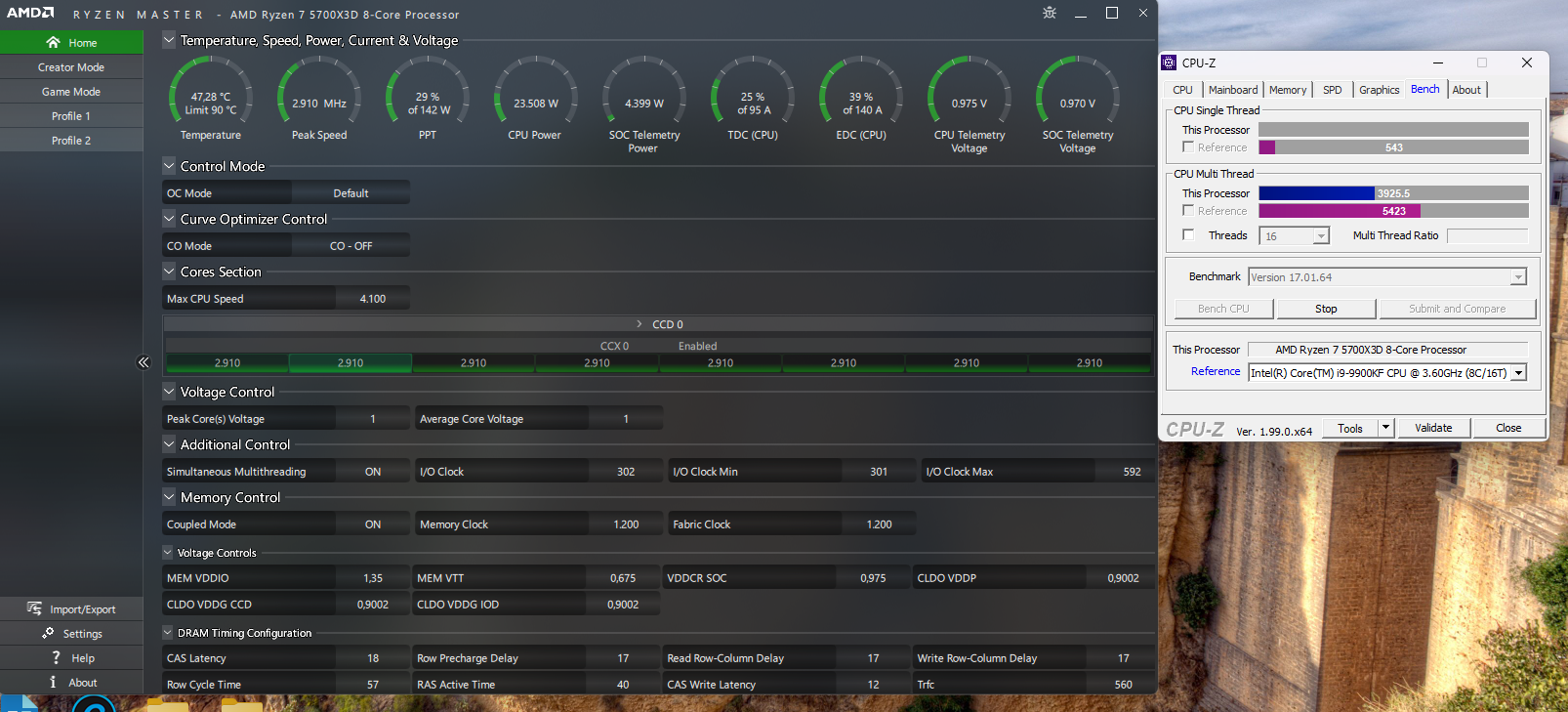Open the Import/Export icon in sidebar
The image size is (1568, 712).
click(x=34, y=608)
